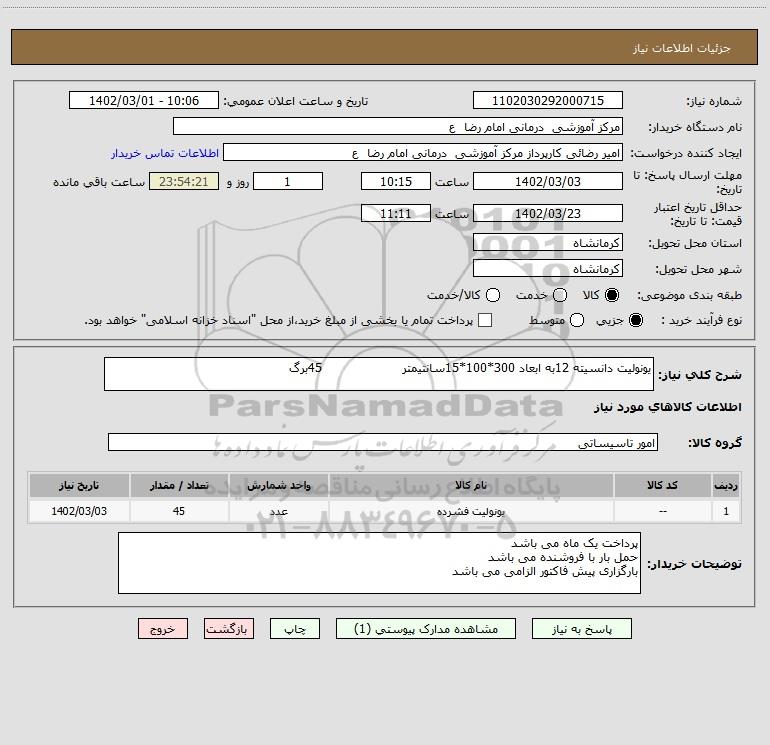
Task: Click the تعداد / مقدار column header
Action: tap(179, 485)
